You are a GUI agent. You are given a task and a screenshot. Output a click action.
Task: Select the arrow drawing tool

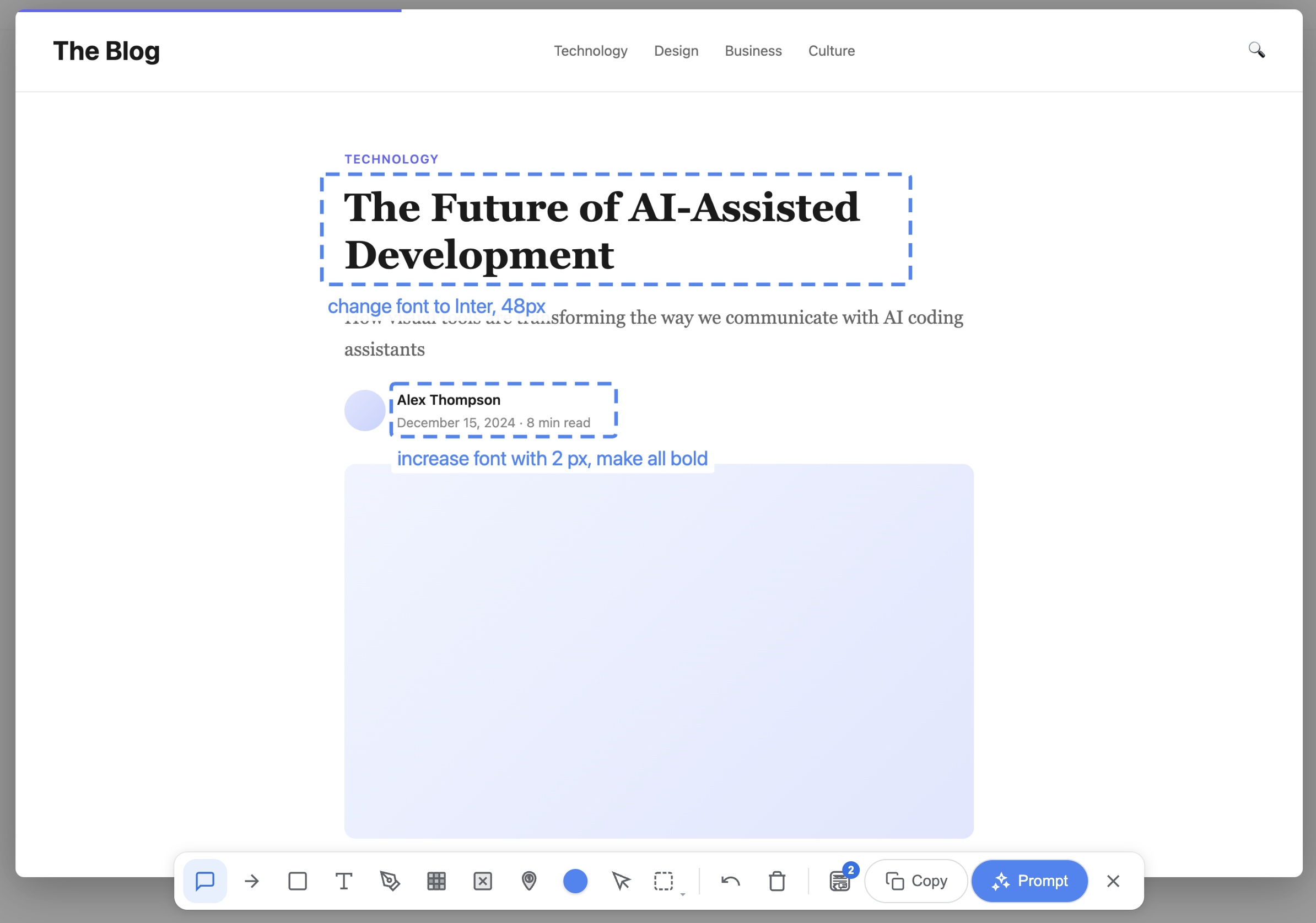(x=251, y=881)
